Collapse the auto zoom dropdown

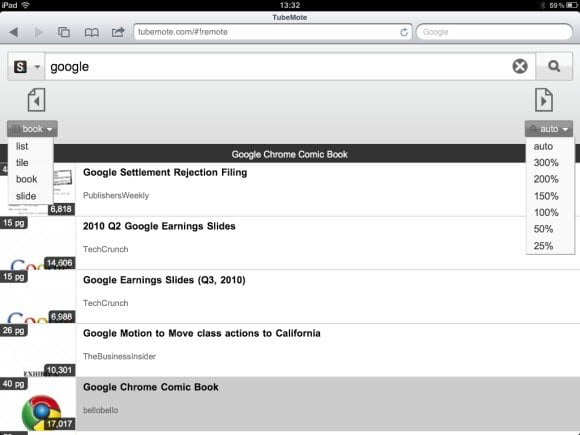coord(549,129)
